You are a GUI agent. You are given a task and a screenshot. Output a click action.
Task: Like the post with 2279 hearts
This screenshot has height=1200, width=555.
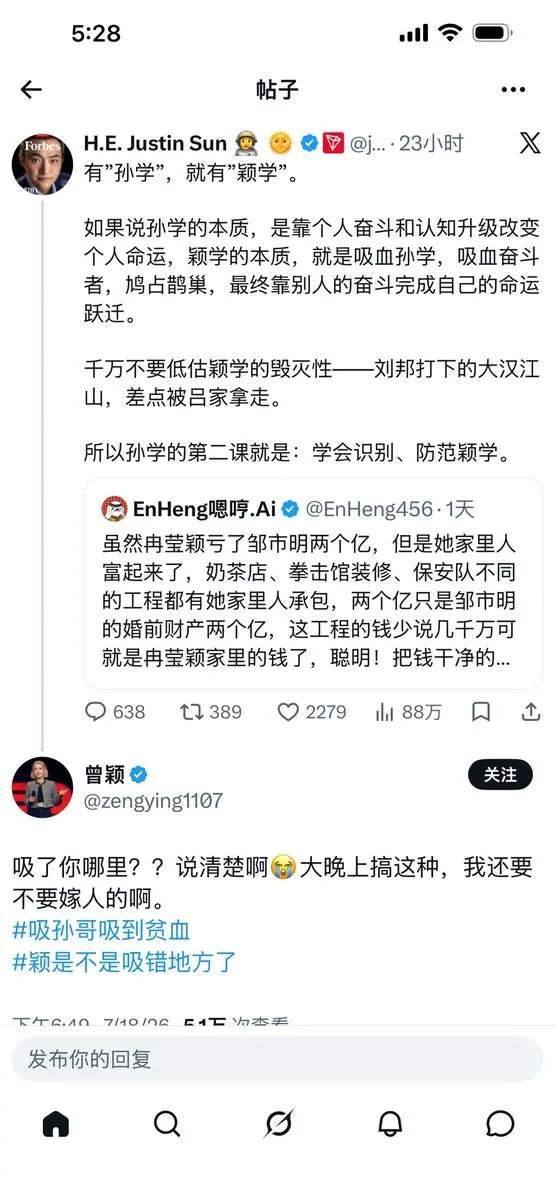(x=311, y=712)
